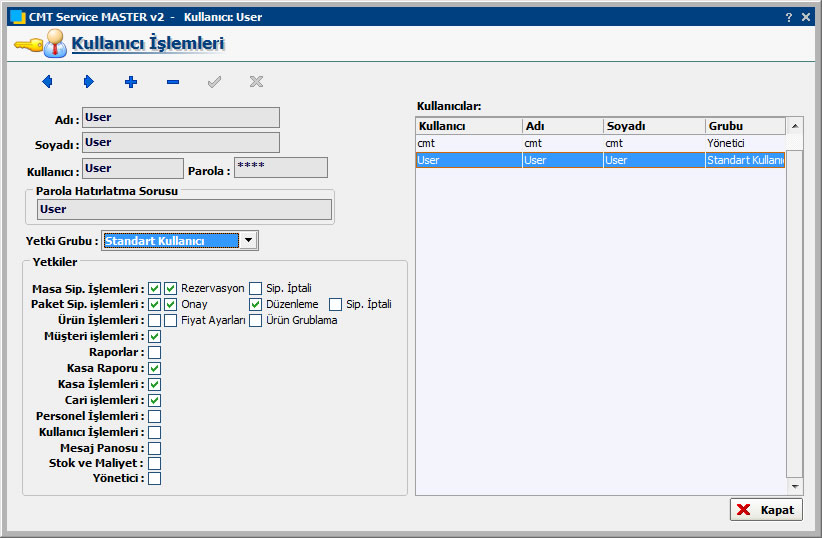Go to previous user record arrow
822x538 pixels.
47,82
